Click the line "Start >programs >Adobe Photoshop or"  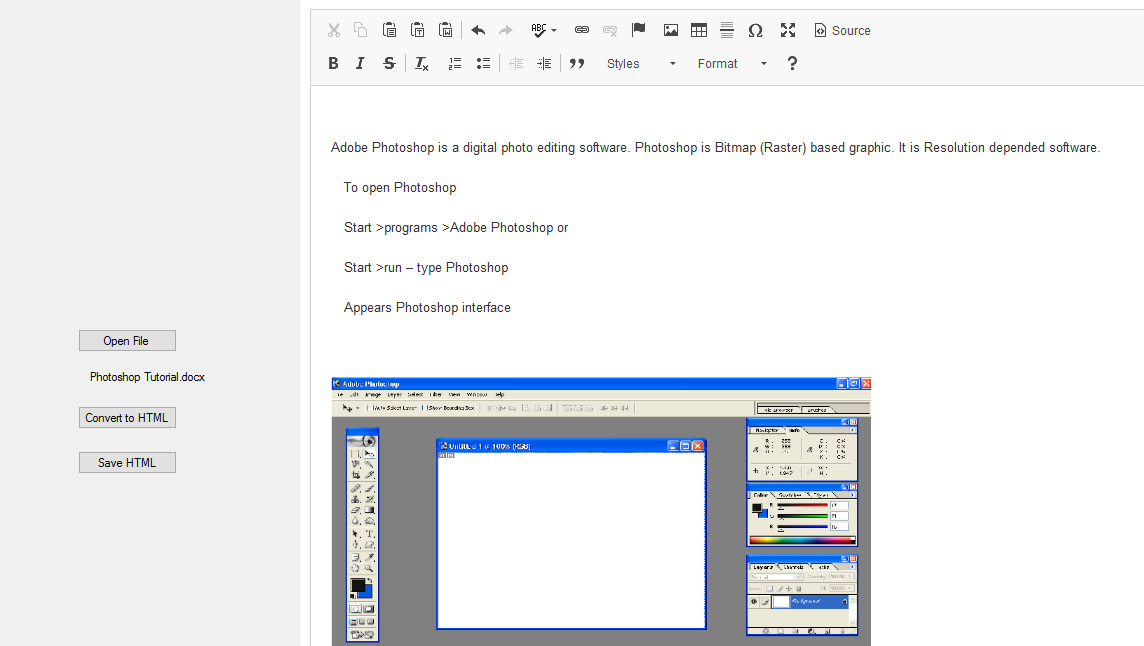456,228
